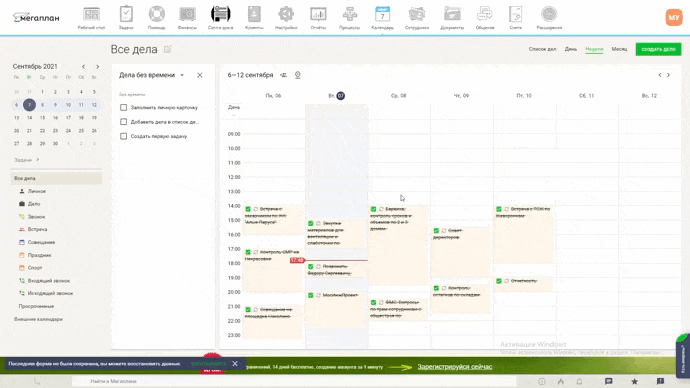Check the Создать первую задачу checkbox

124,136
